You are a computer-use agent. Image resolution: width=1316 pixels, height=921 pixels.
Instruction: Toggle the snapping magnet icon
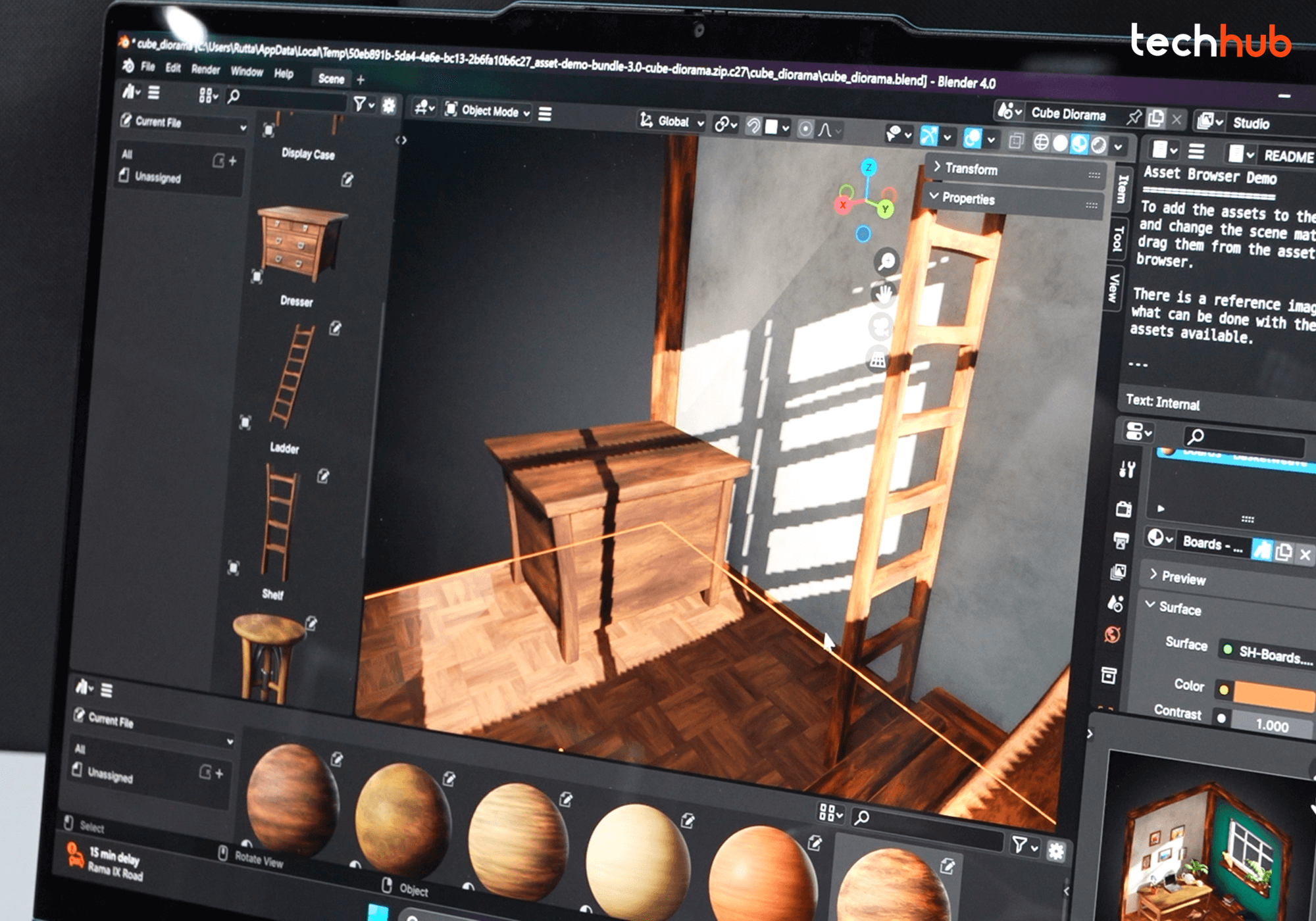click(x=753, y=125)
